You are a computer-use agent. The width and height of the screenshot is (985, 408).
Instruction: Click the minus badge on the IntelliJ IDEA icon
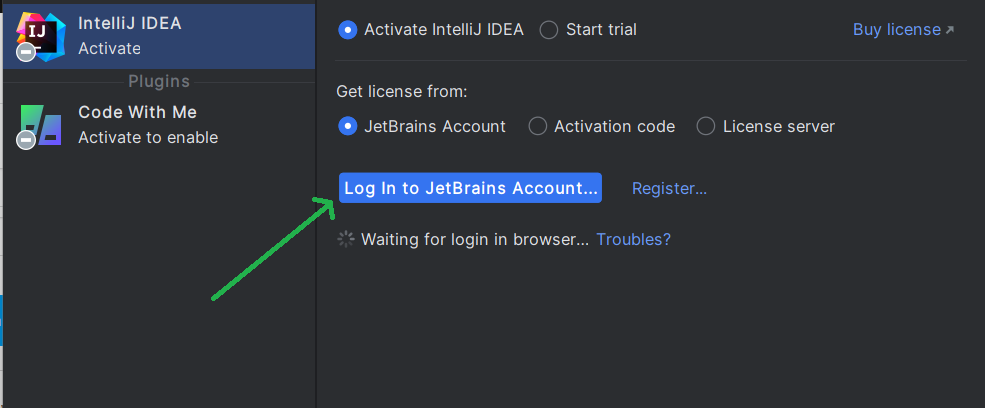(x=26, y=52)
